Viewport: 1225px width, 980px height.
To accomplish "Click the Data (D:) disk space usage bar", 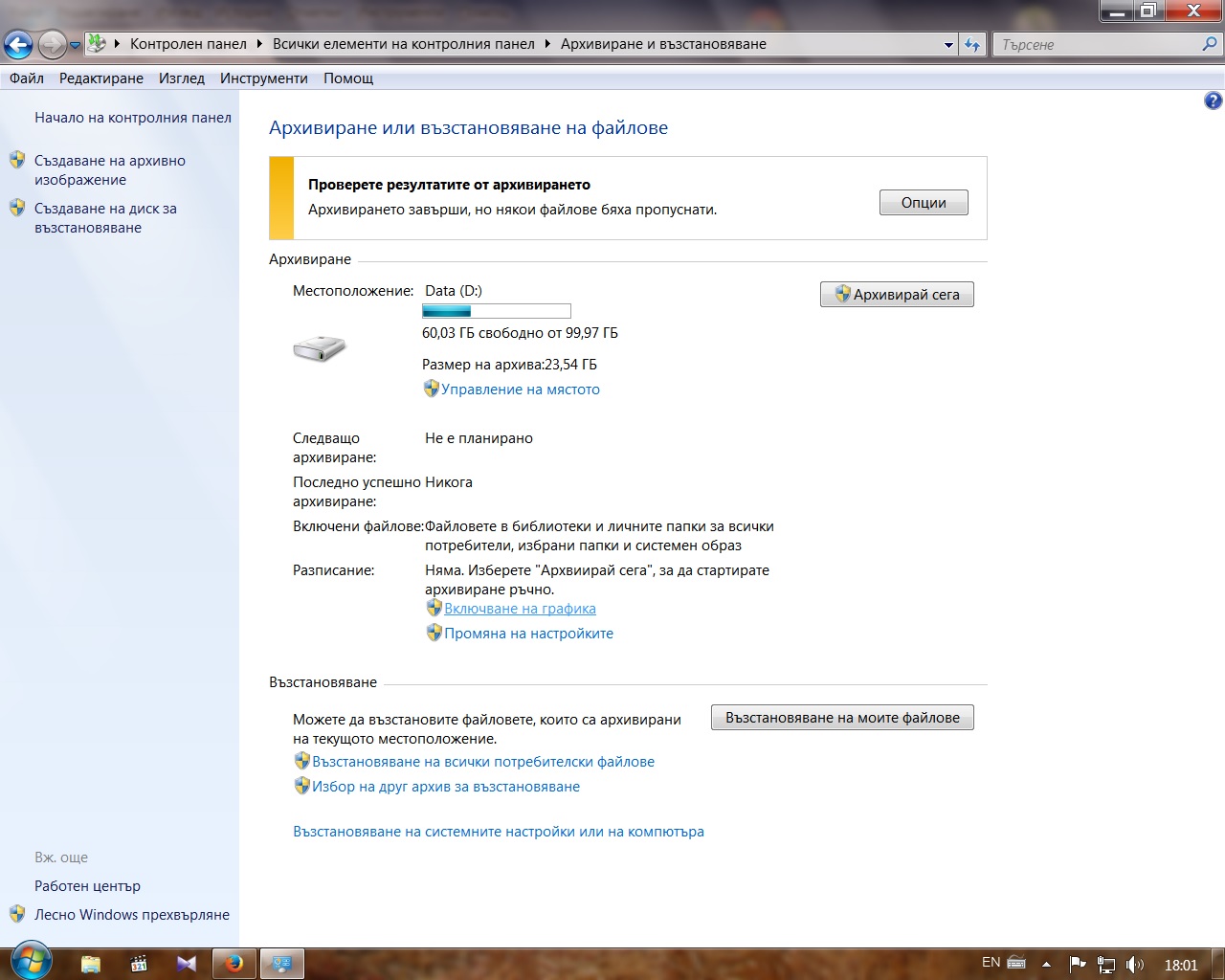I will click(x=496, y=311).
